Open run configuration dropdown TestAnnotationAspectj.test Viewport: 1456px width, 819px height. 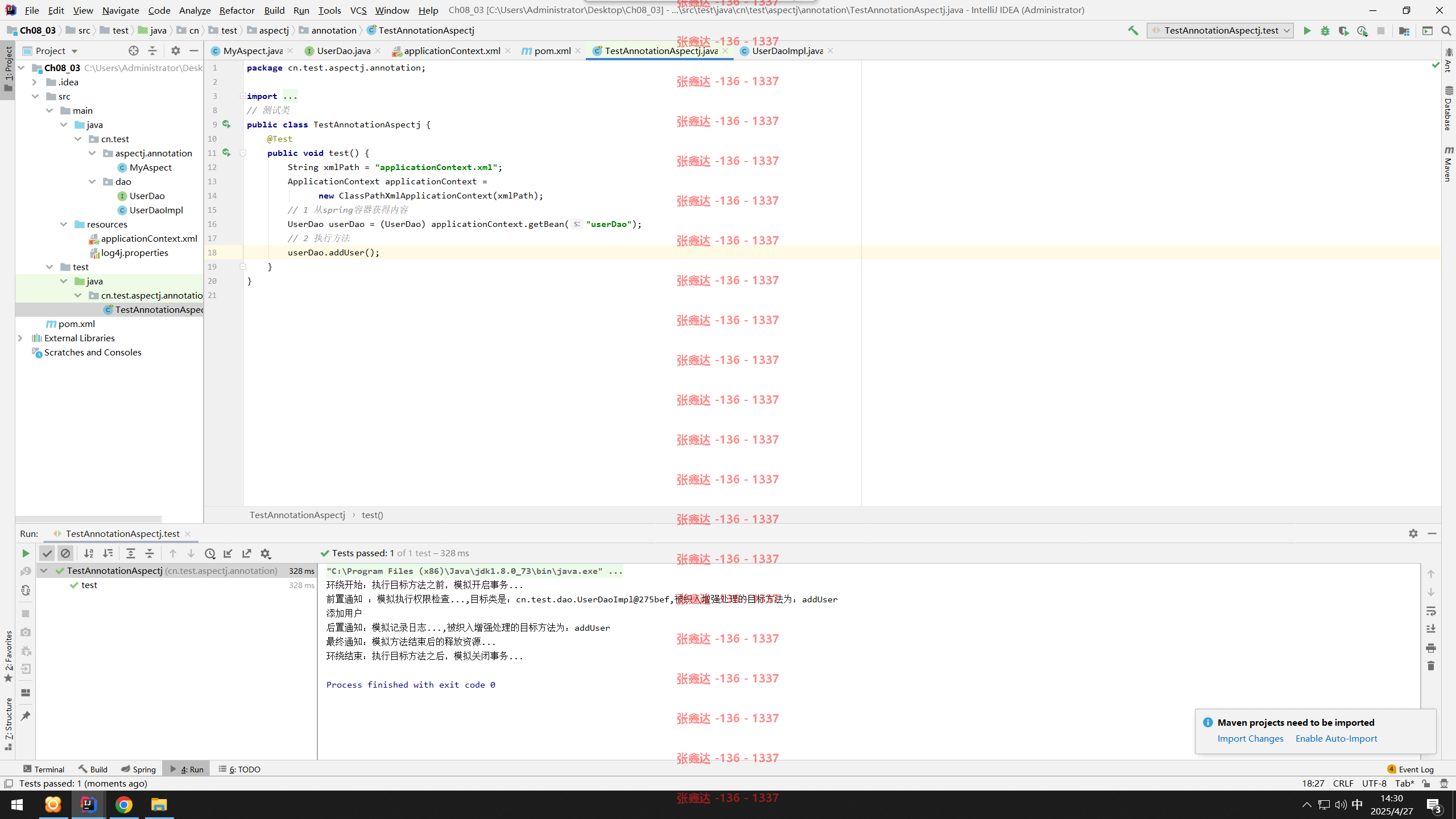(x=1221, y=31)
